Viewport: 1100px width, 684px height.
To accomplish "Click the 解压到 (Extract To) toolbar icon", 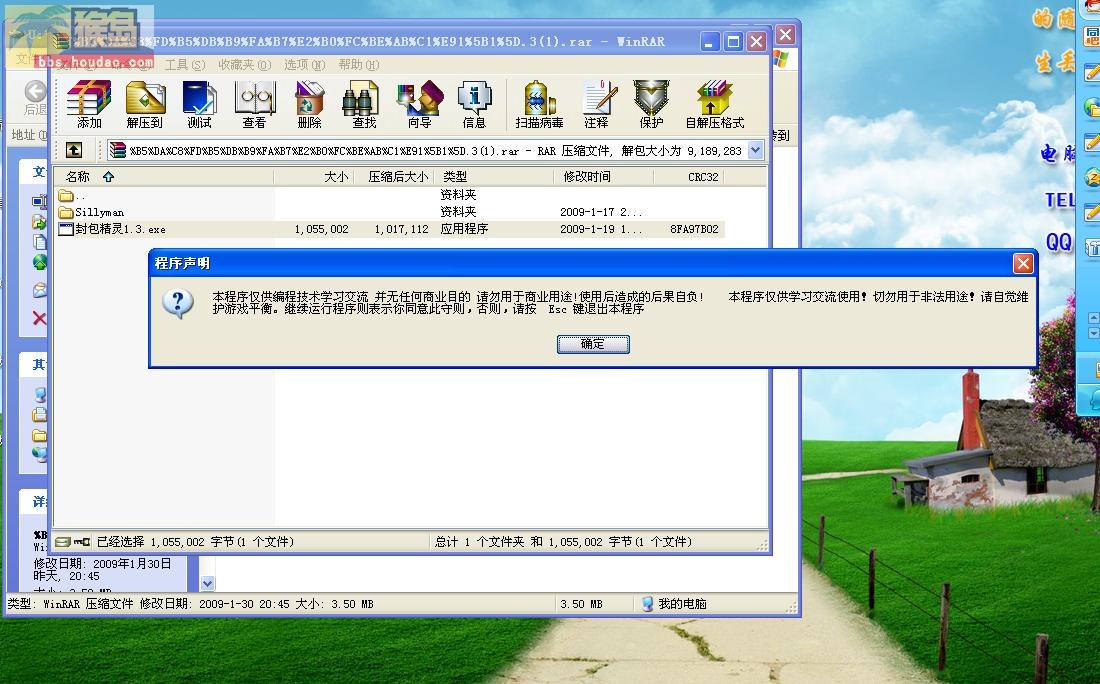I will 145,105.
